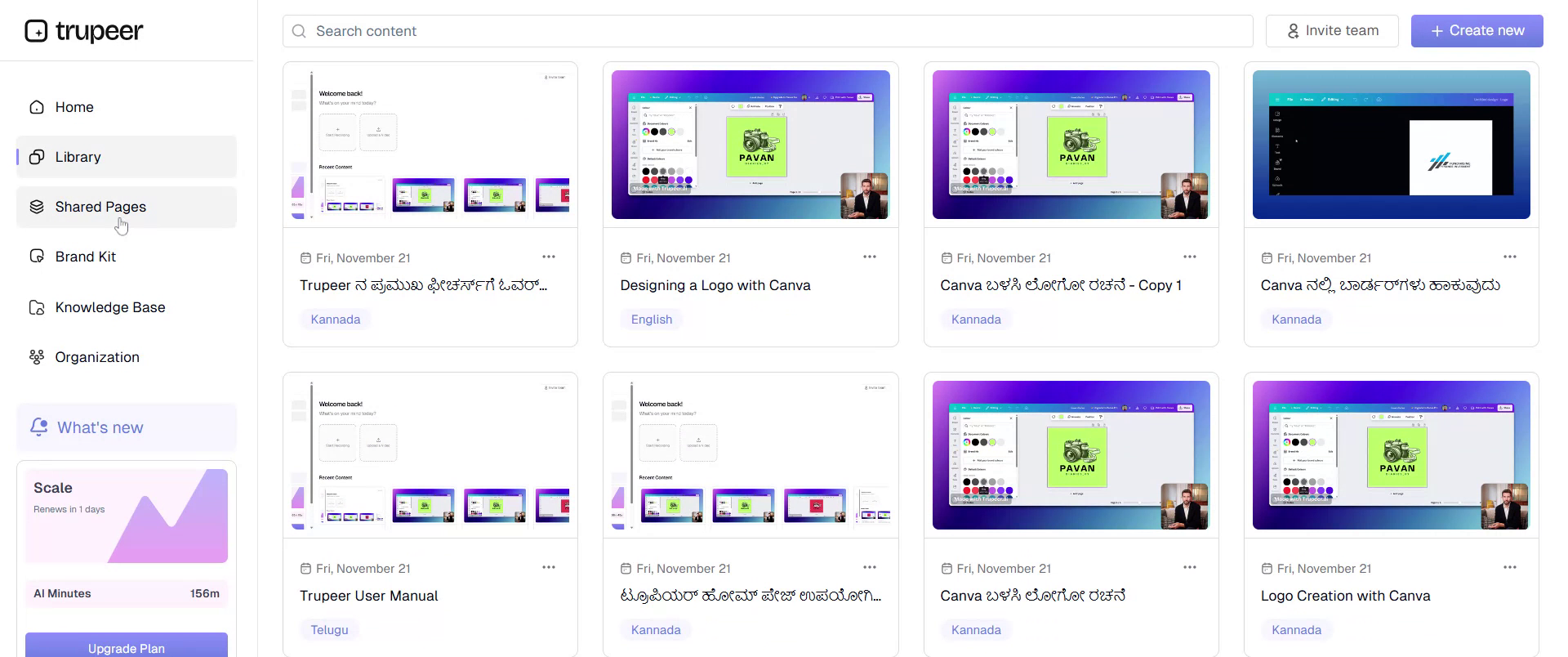
Task: Click the What's new bell icon
Action: click(38, 427)
